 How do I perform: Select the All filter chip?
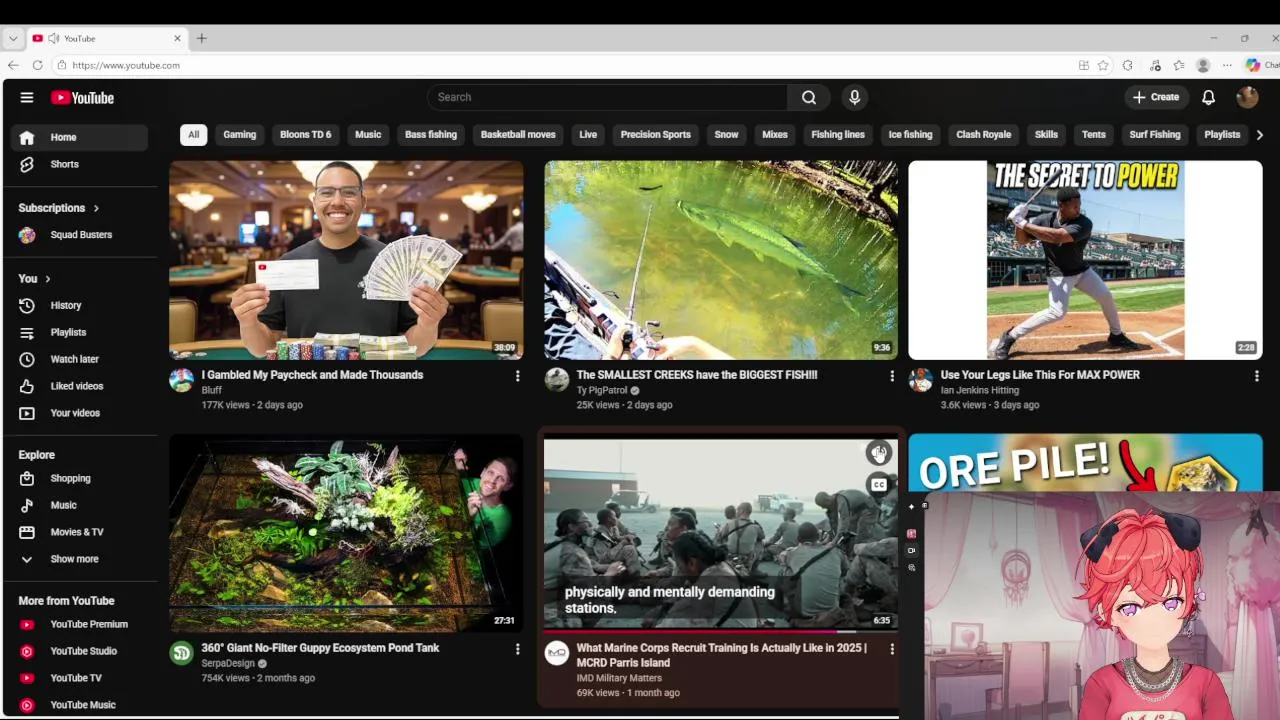tap(193, 135)
